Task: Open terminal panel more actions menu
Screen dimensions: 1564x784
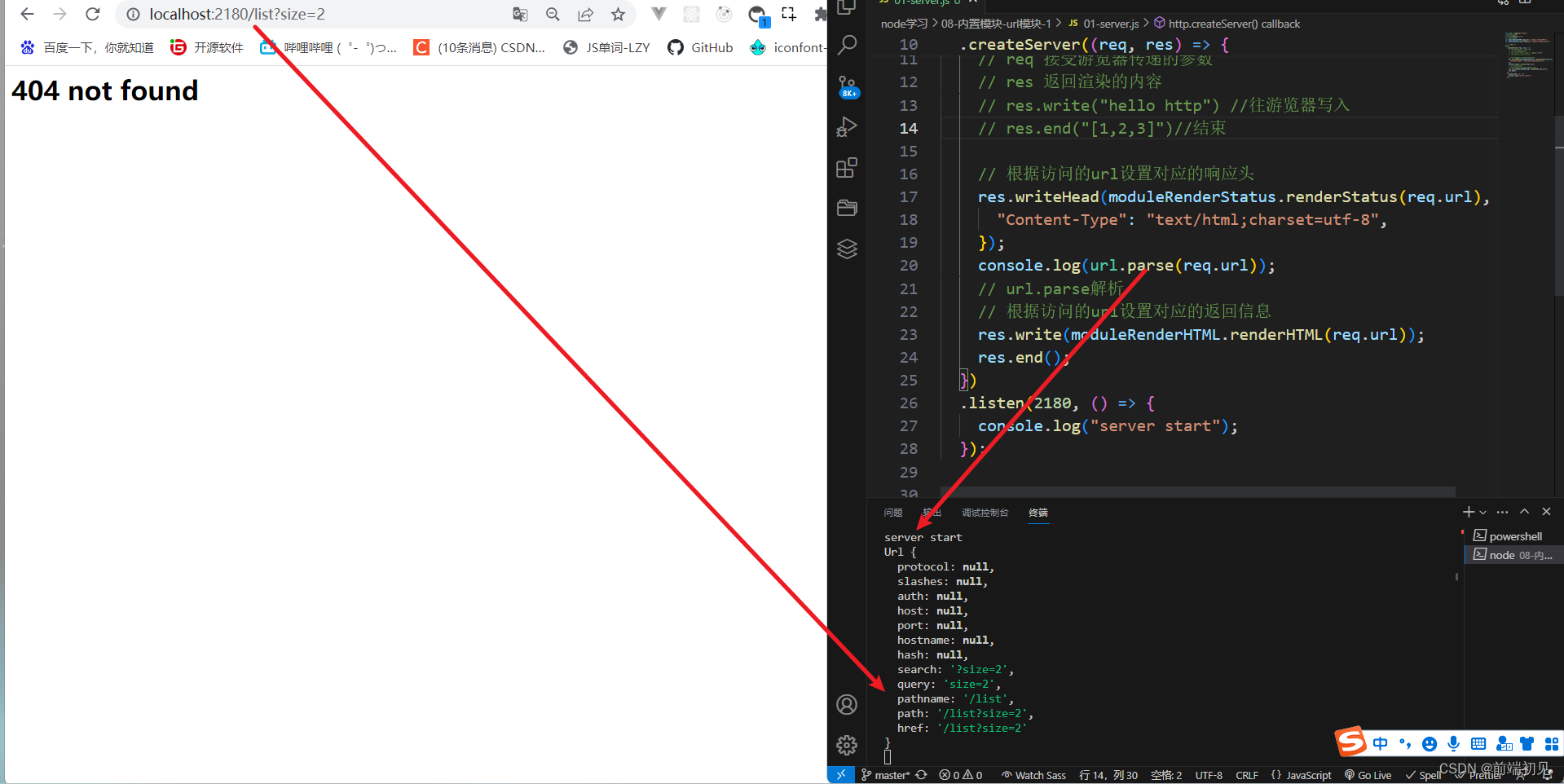Action: click(1503, 512)
